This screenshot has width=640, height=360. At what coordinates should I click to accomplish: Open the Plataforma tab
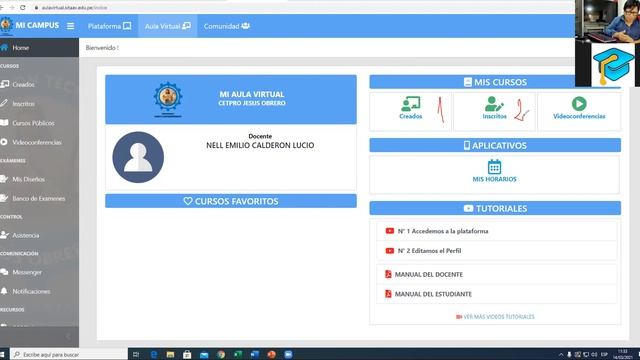pyautogui.click(x=109, y=26)
